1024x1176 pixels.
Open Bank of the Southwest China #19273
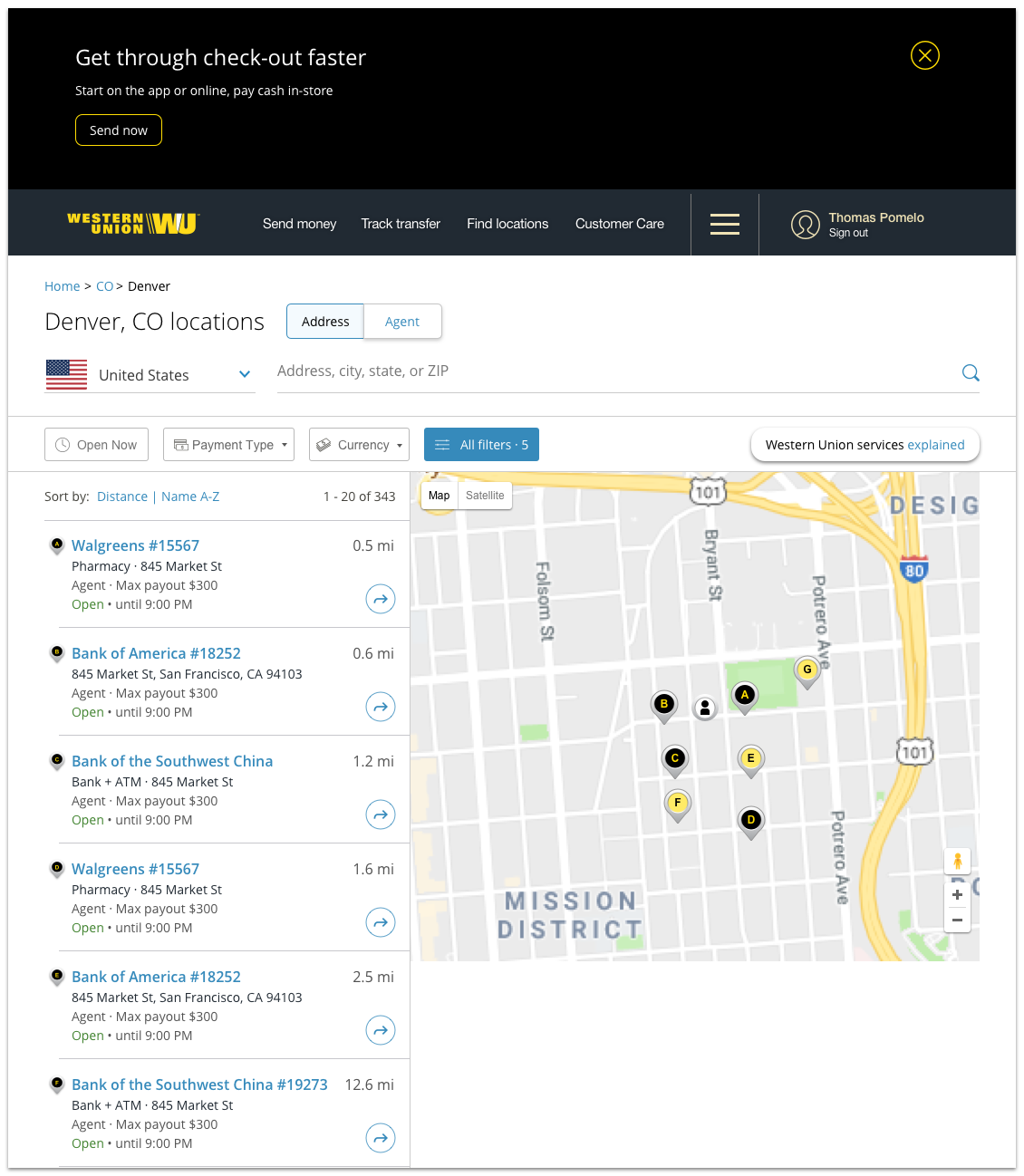click(199, 1084)
